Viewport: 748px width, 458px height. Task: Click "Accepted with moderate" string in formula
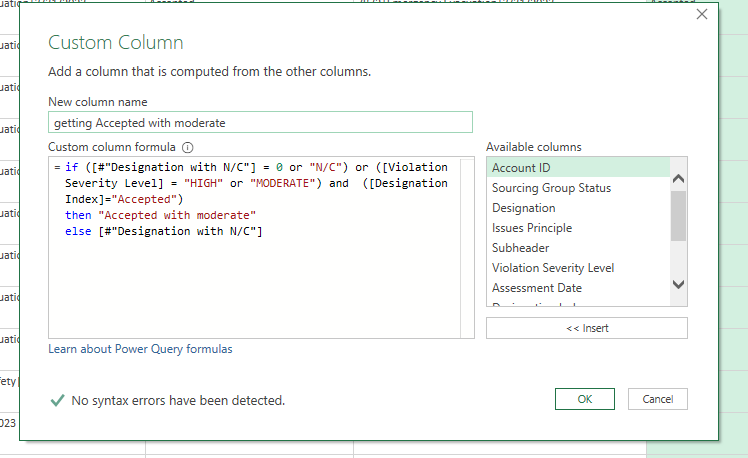[177, 215]
